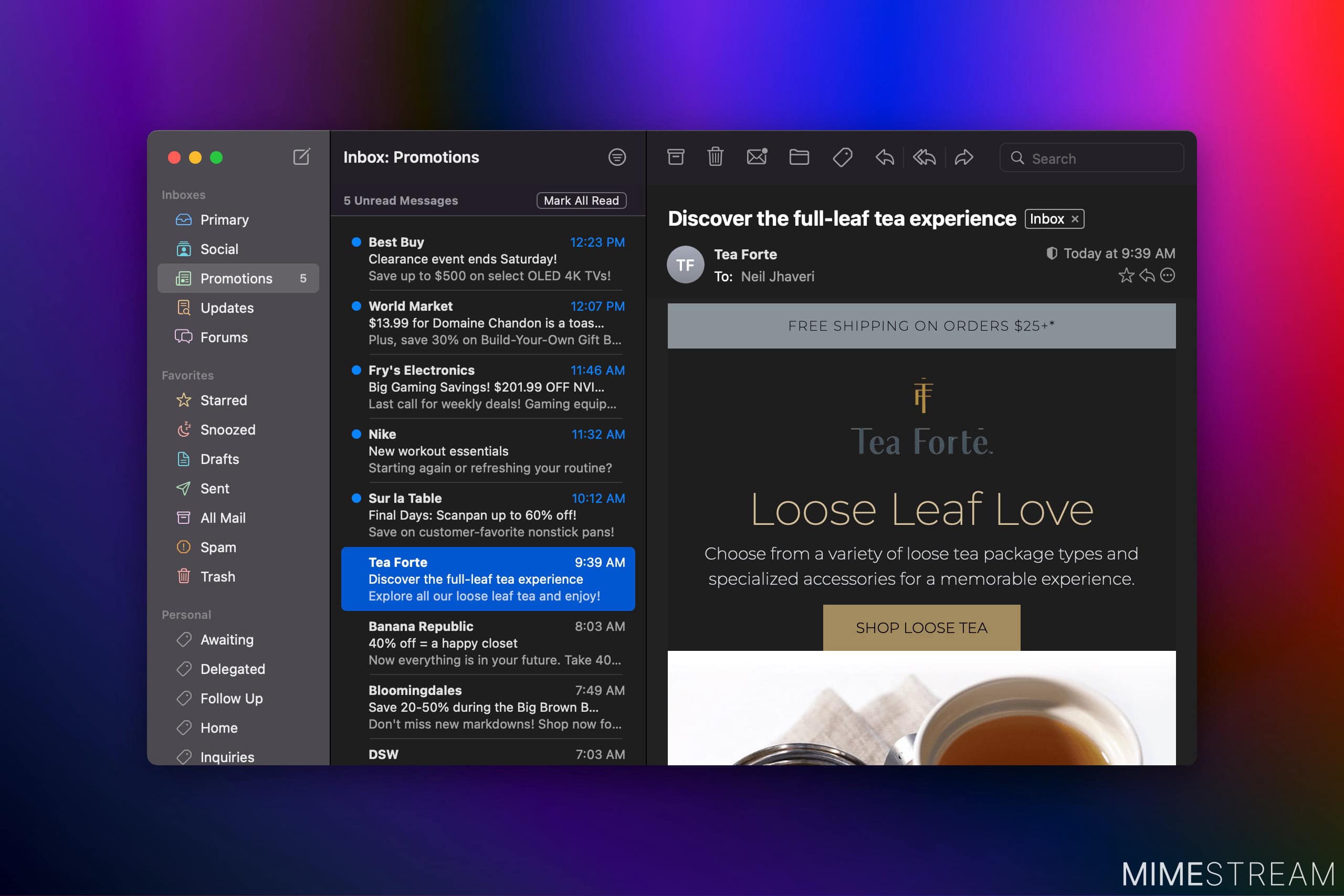The width and height of the screenshot is (1344, 896).
Task: Click inside the Search field
Action: pos(1090,157)
